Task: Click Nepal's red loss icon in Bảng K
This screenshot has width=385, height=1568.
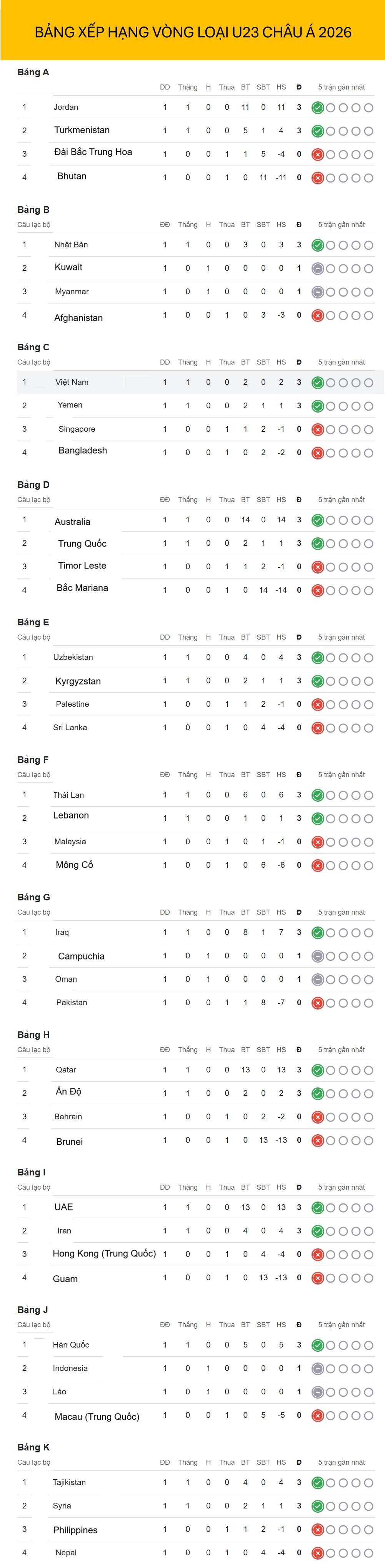Action: pos(317,1553)
